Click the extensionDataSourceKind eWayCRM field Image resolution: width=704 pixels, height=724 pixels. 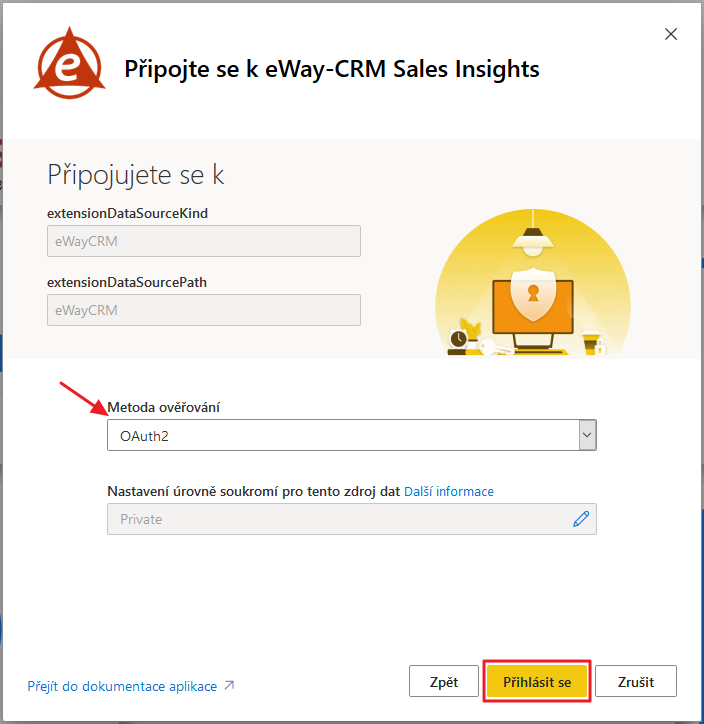204,241
